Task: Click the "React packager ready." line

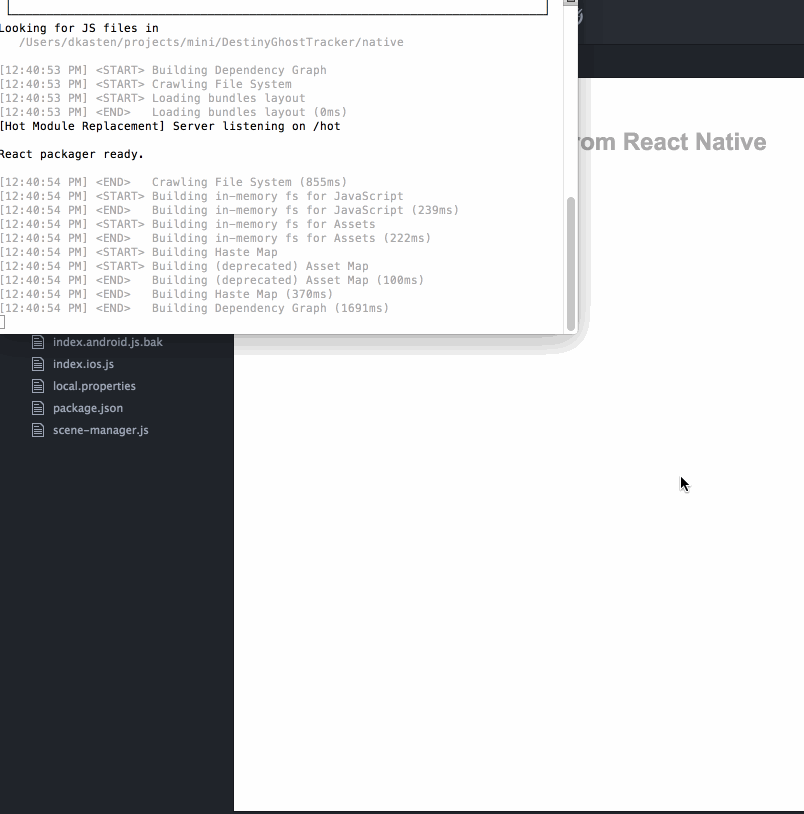Action: point(72,154)
